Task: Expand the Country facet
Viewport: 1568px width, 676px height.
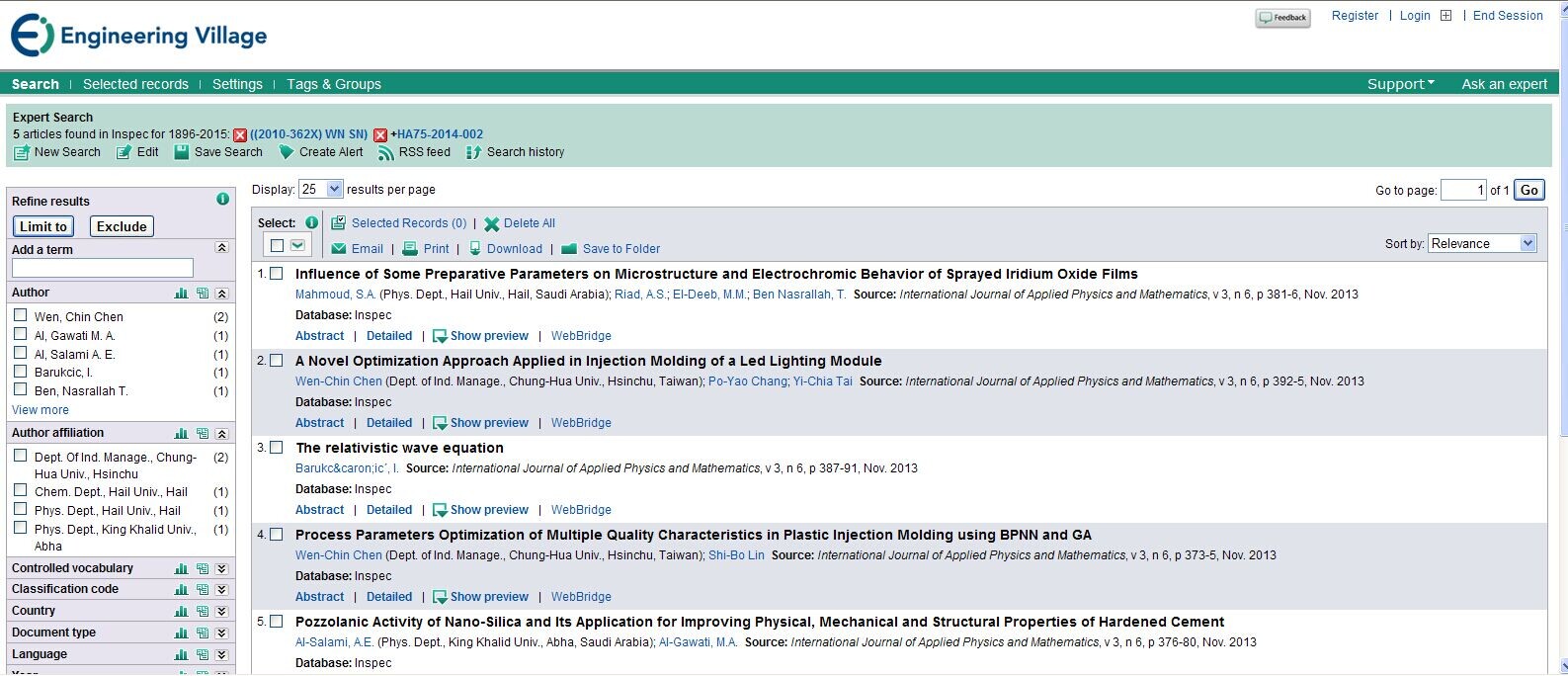Action: (222, 612)
